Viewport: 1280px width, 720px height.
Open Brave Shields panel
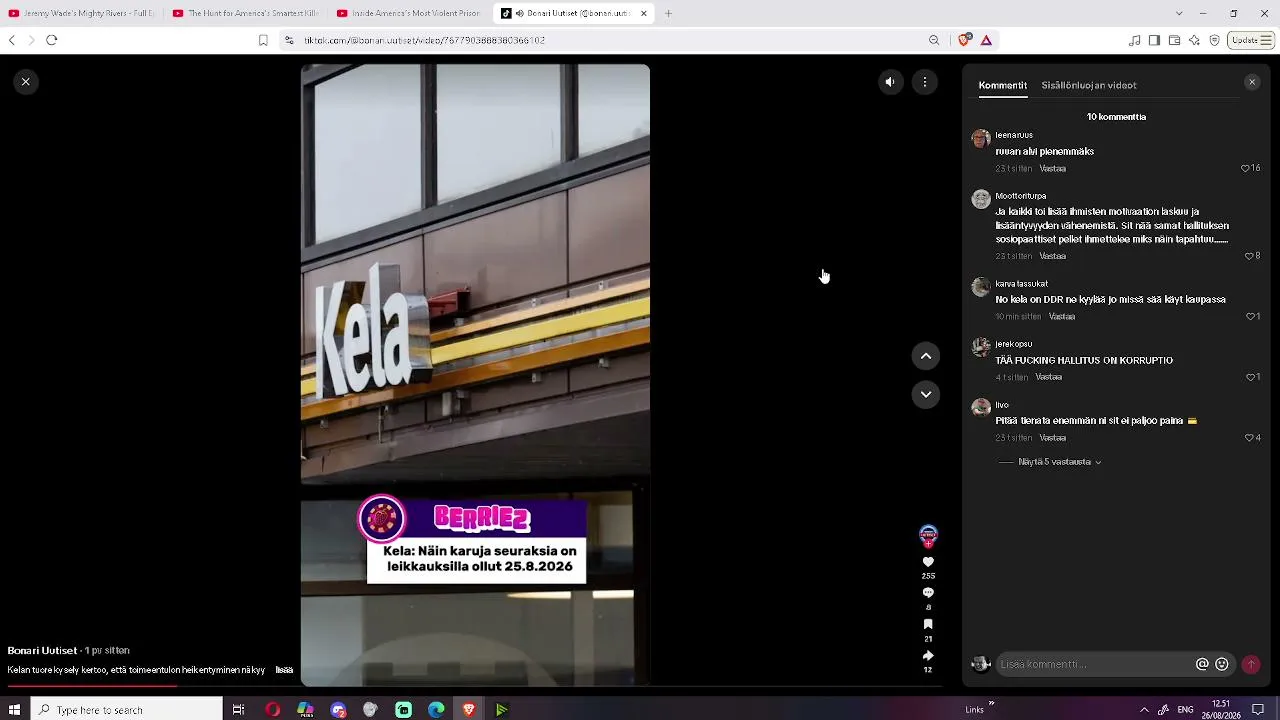[x=964, y=40]
